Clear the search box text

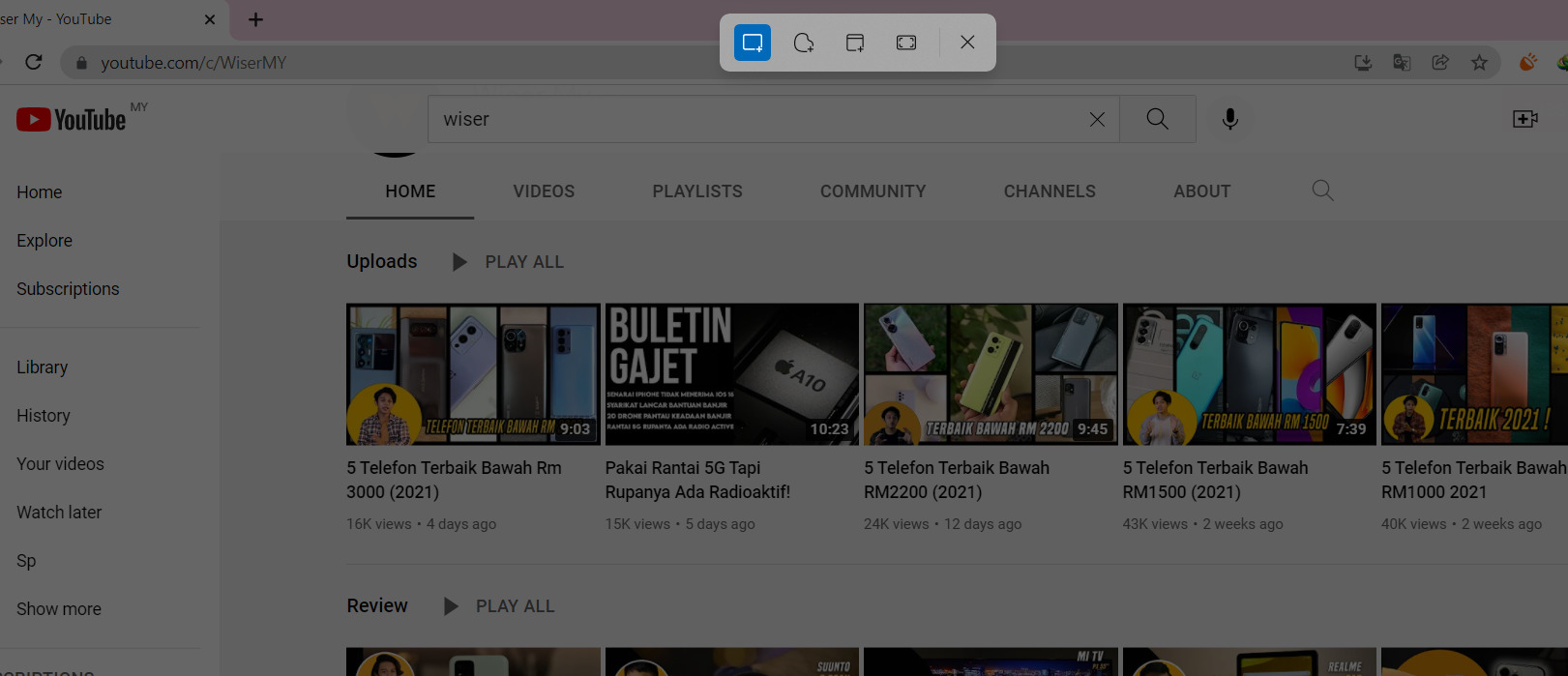tap(1097, 119)
